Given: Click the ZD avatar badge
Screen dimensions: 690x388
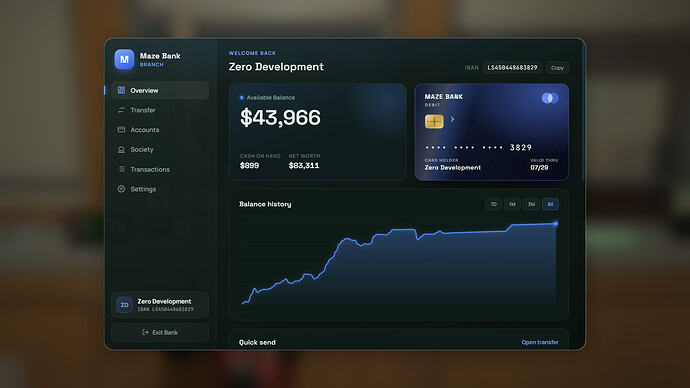Looking at the screenshot, I should 125,304.
